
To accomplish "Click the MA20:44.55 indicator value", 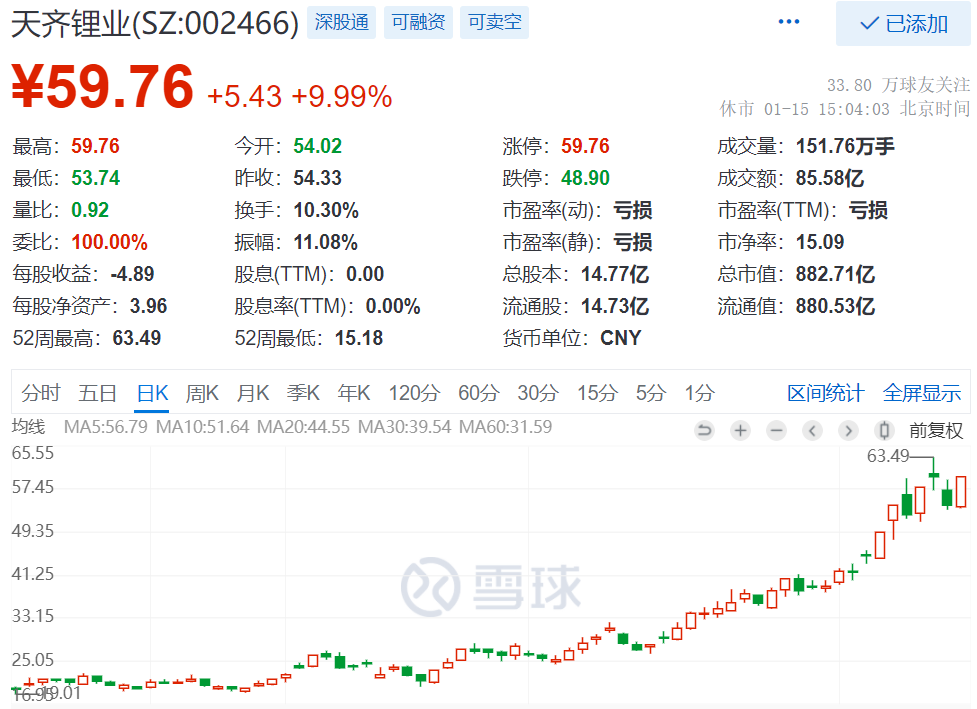I will pos(304,427).
